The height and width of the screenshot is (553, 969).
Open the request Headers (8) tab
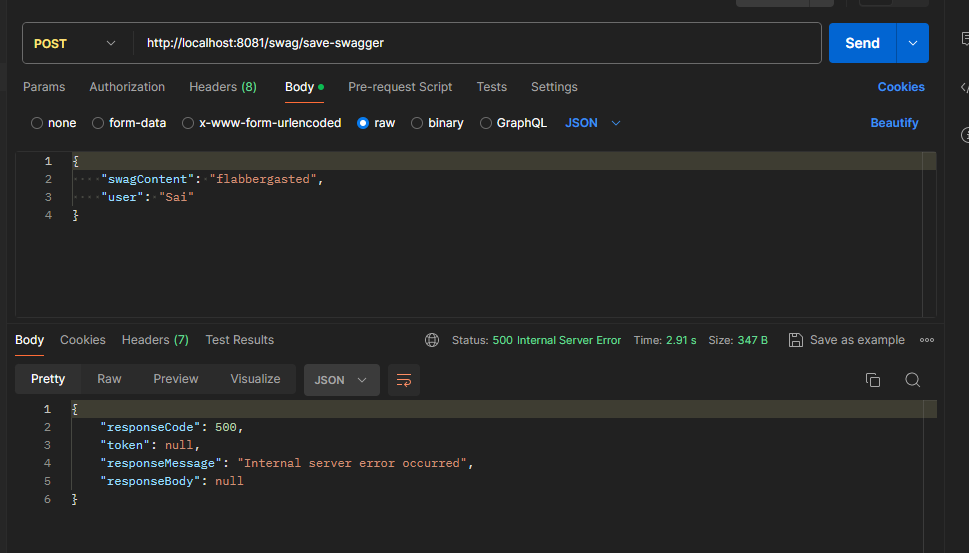point(223,87)
